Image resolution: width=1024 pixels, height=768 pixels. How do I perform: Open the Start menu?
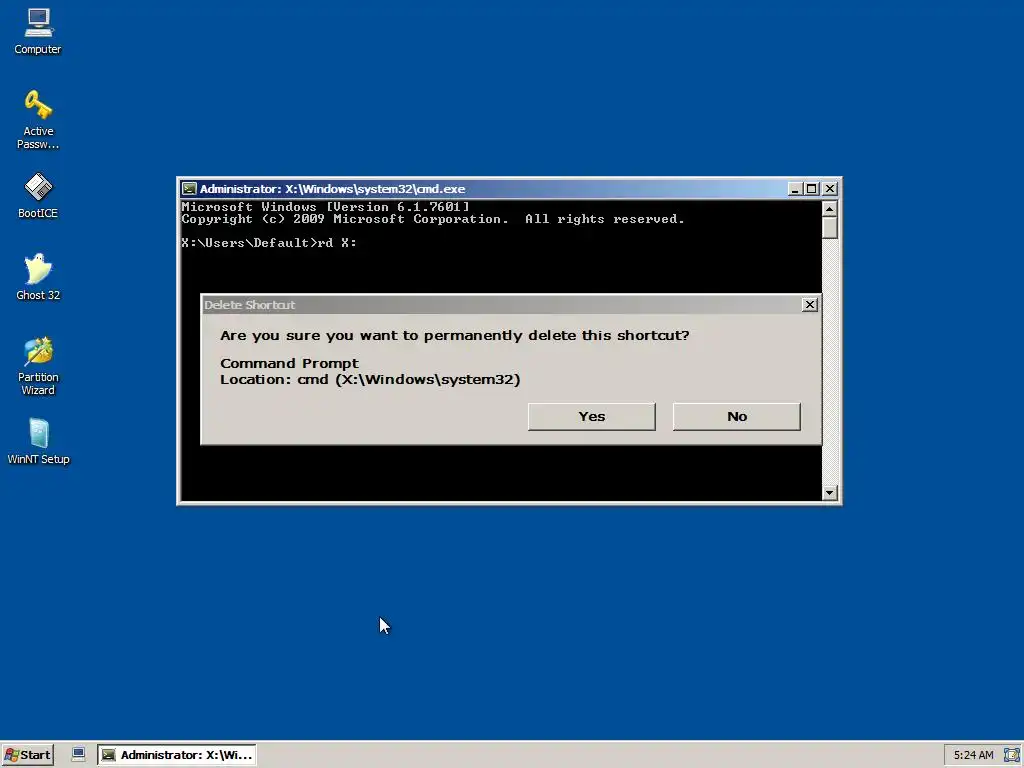pos(27,755)
